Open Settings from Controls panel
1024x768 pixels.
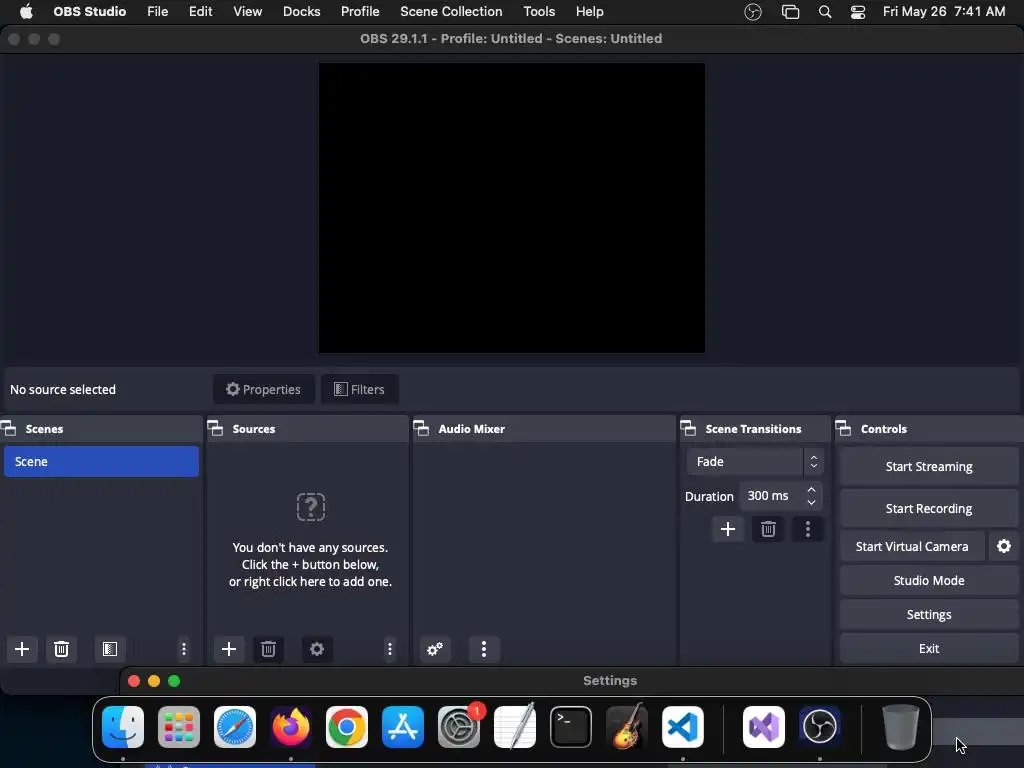[929, 614]
